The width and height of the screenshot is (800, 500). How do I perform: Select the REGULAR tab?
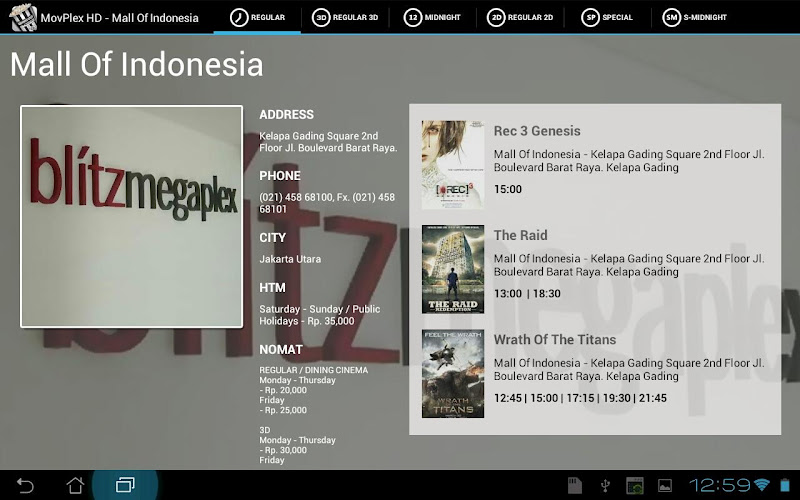257,17
